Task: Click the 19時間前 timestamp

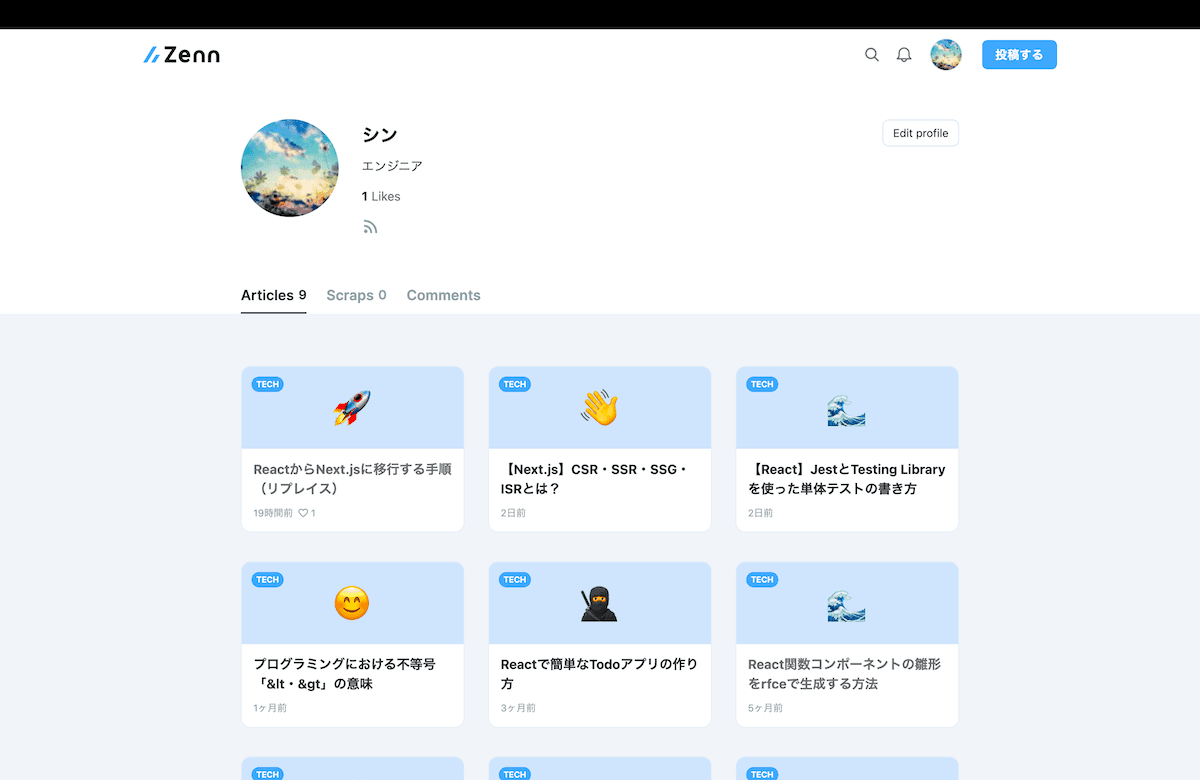Action: [273, 513]
